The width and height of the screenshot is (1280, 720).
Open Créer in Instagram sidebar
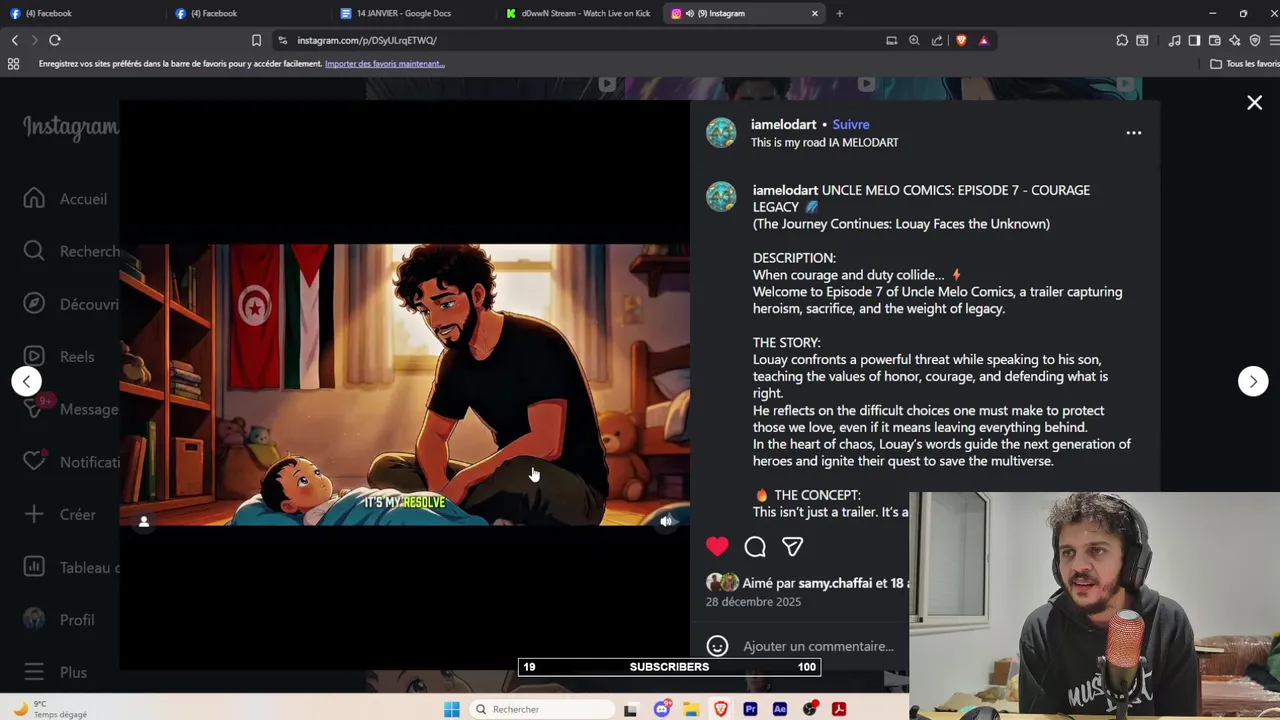[x=60, y=514]
